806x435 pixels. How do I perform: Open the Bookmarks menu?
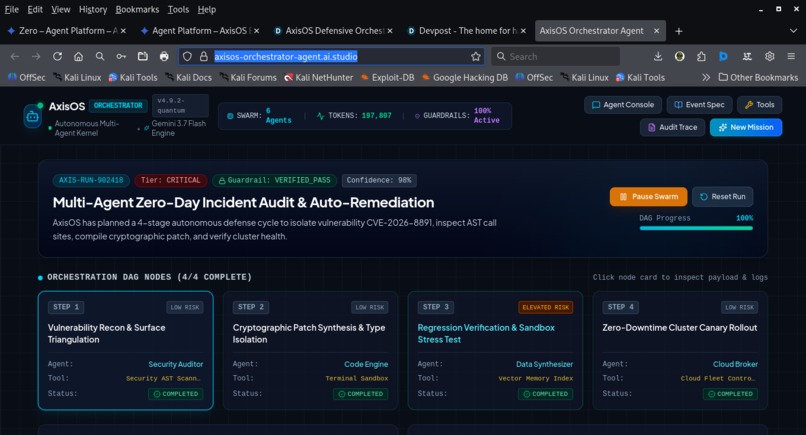tap(137, 9)
